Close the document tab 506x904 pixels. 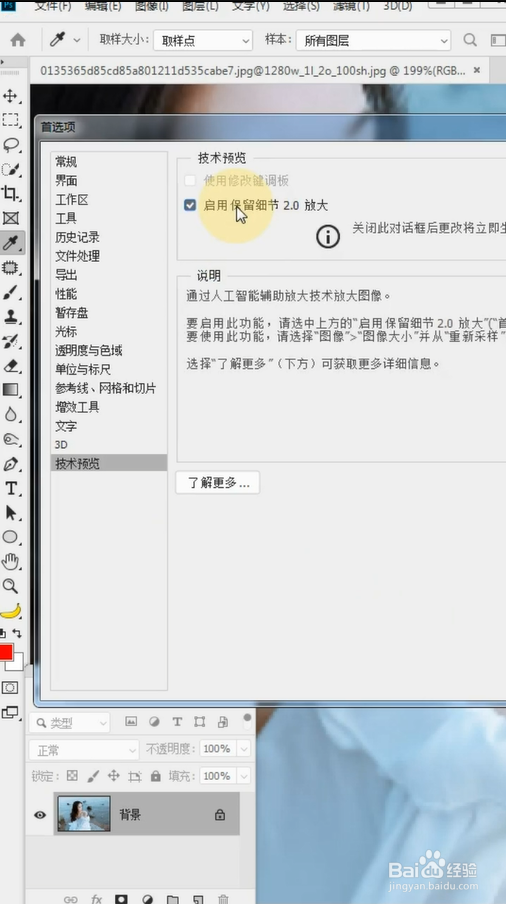477,70
